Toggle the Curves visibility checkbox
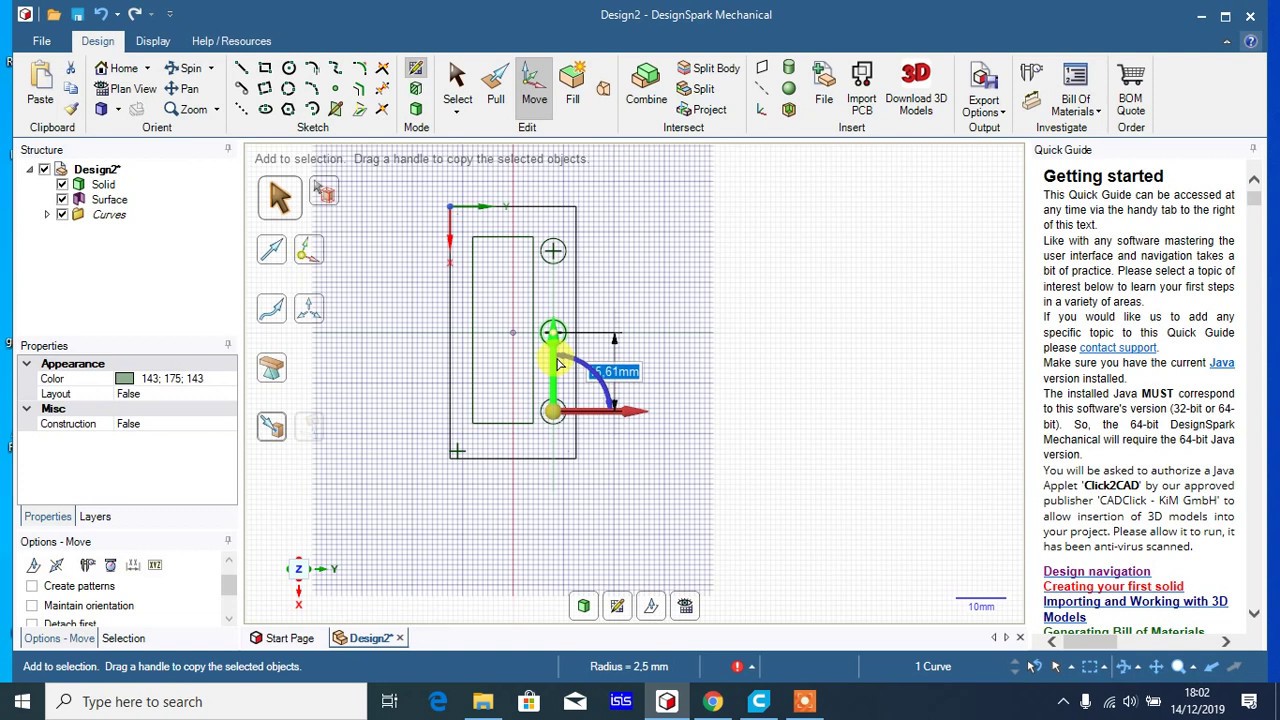This screenshot has height=720, width=1280. [62, 214]
